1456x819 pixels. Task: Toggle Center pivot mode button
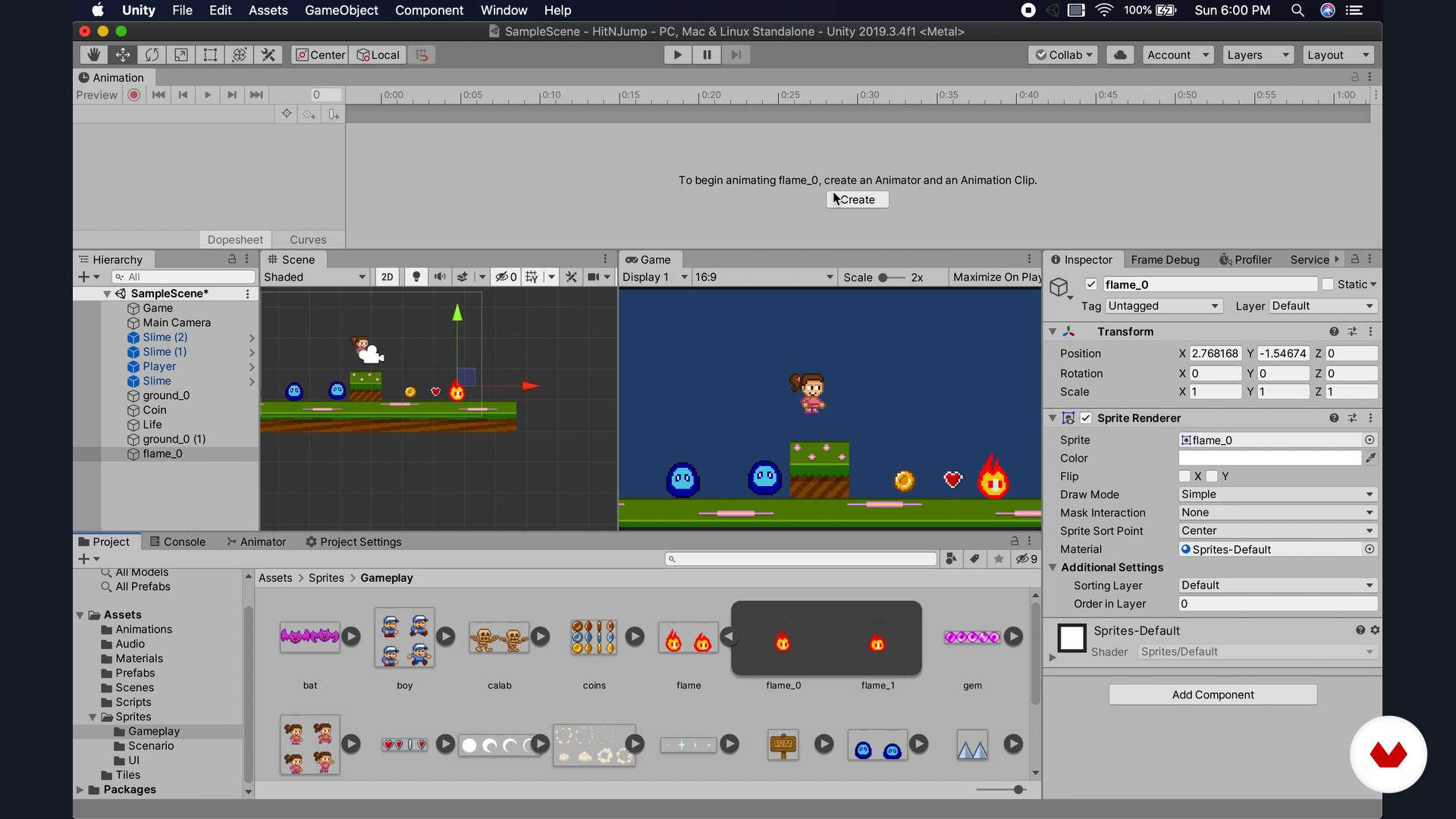coord(320,55)
